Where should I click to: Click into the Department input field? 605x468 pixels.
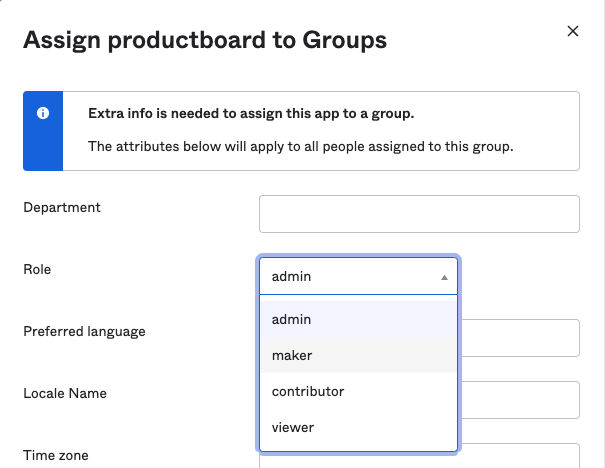click(419, 214)
